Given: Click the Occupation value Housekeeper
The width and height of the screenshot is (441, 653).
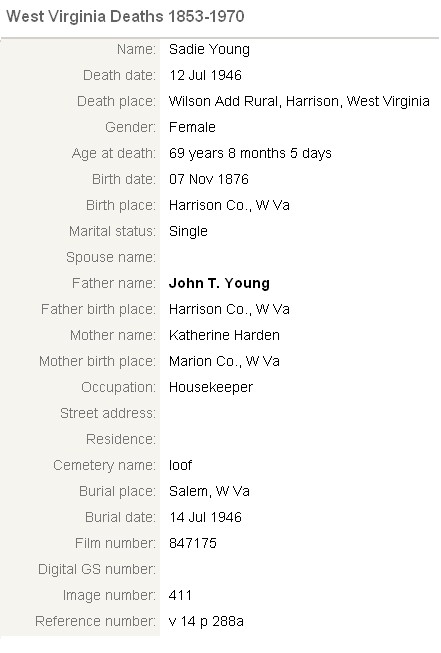Looking at the screenshot, I should click(x=211, y=387).
